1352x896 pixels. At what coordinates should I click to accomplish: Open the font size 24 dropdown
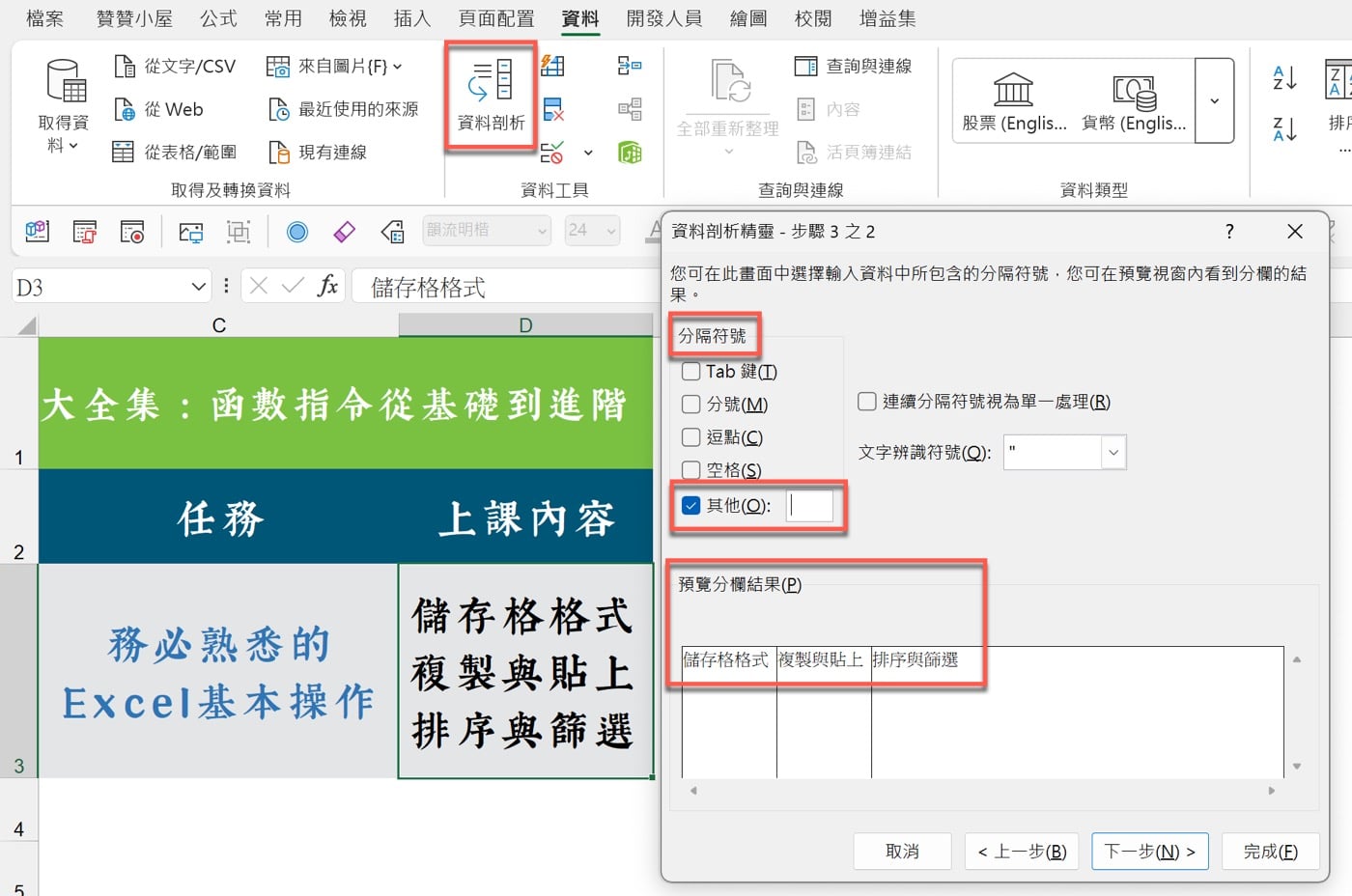611,231
